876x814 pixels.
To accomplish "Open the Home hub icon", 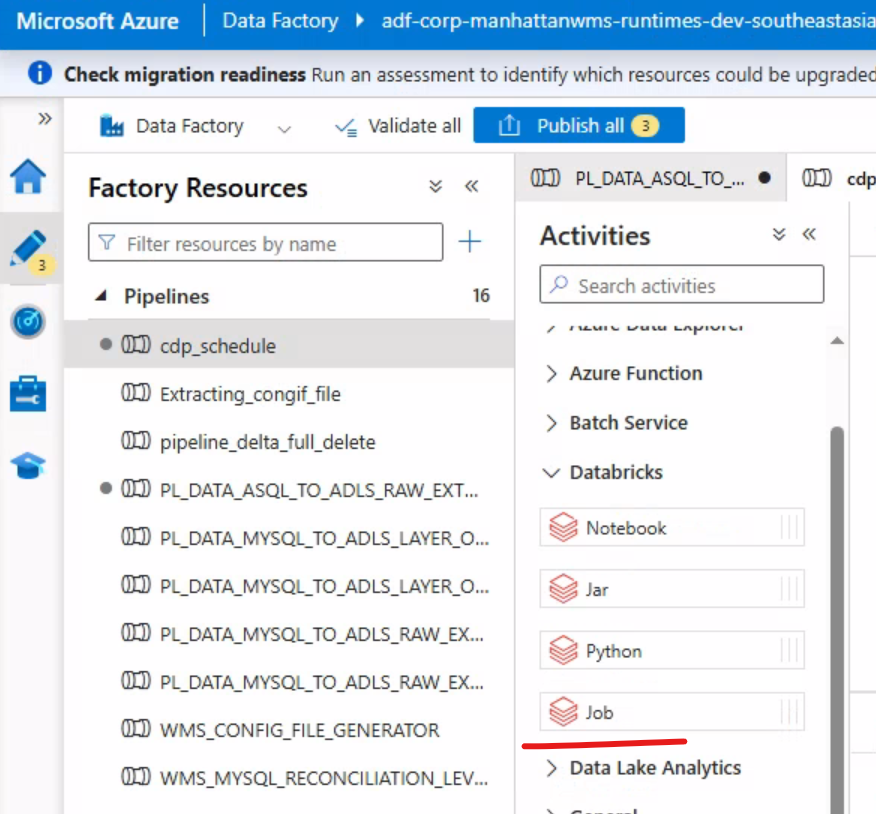I will (28, 177).
